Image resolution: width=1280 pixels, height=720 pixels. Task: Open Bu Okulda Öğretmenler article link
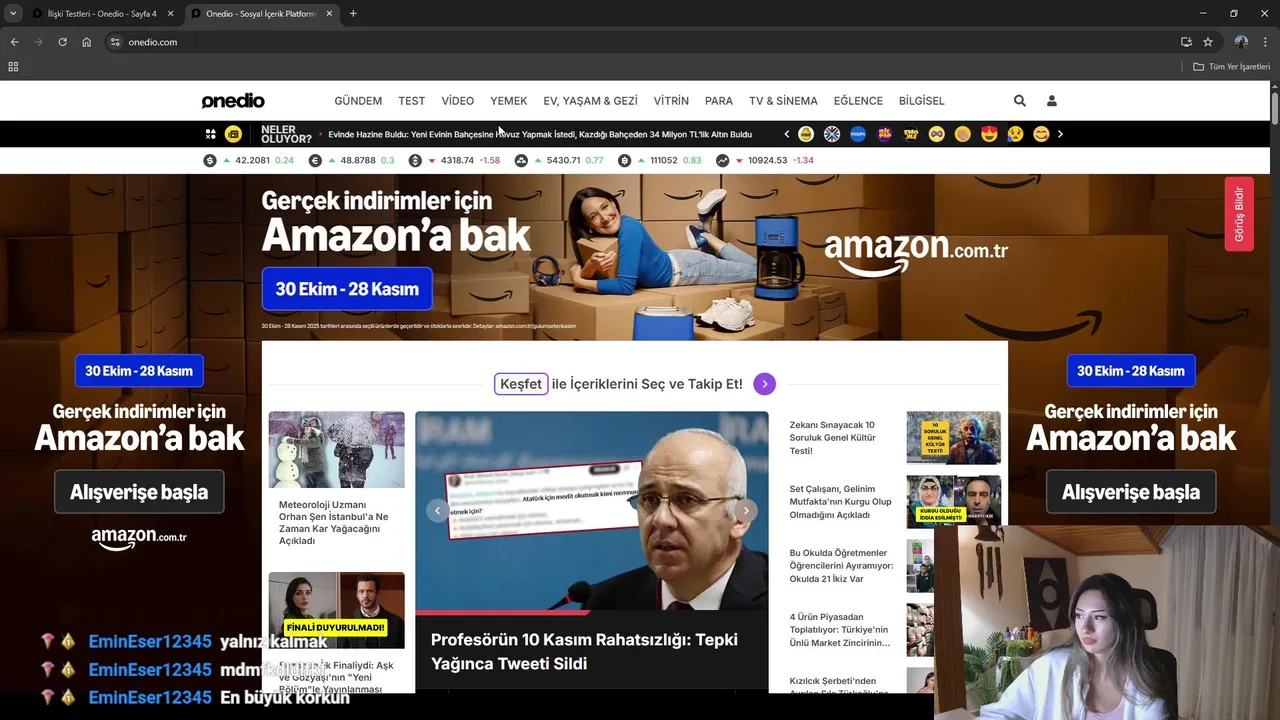839,566
